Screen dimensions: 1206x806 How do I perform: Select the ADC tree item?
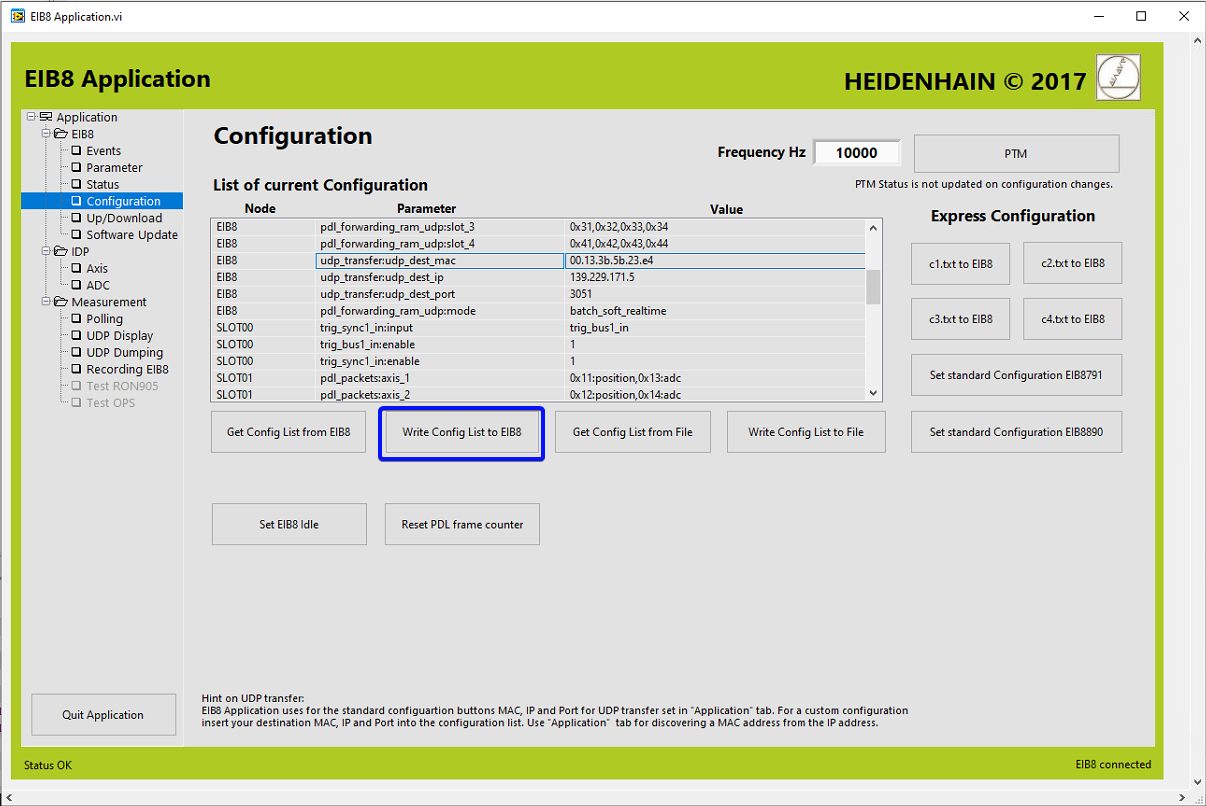pyautogui.click(x=98, y=286)
